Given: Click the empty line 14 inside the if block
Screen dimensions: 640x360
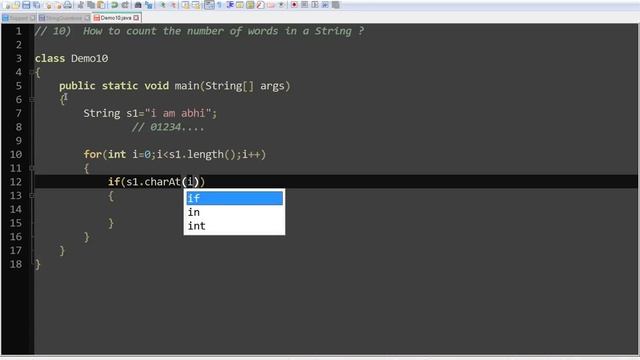Looking at the screenshot, I should pyautogui.click(x=336, y=209).
